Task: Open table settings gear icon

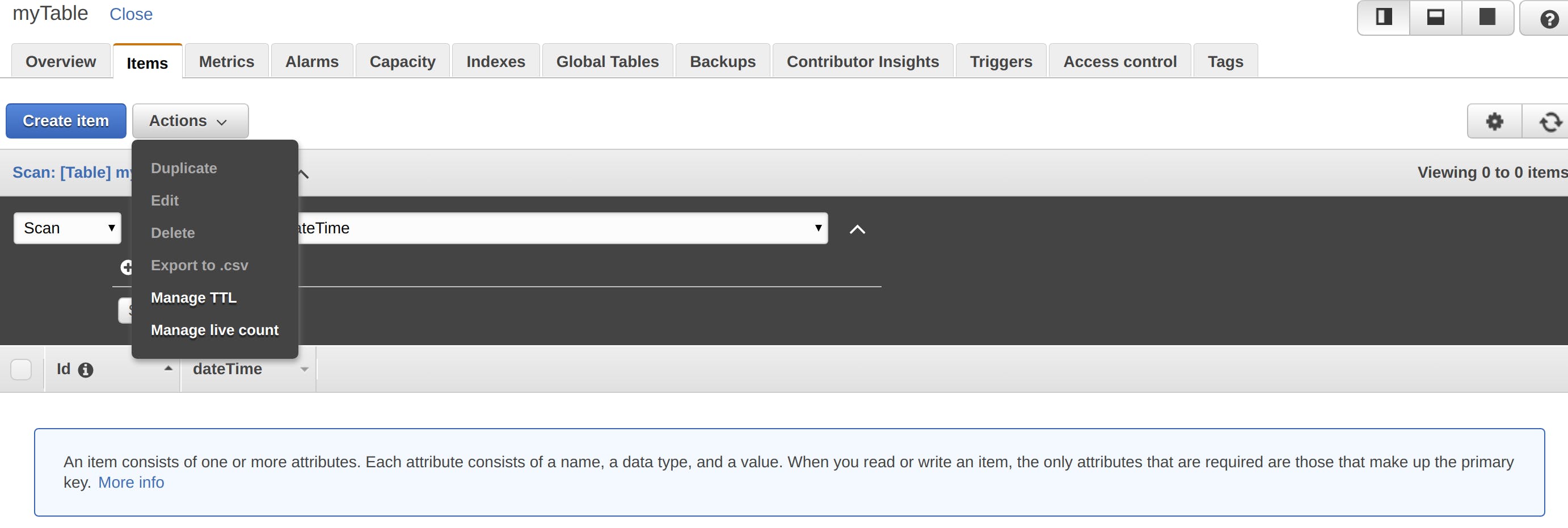Action: pyautogui.click(x=1495, y=121)
